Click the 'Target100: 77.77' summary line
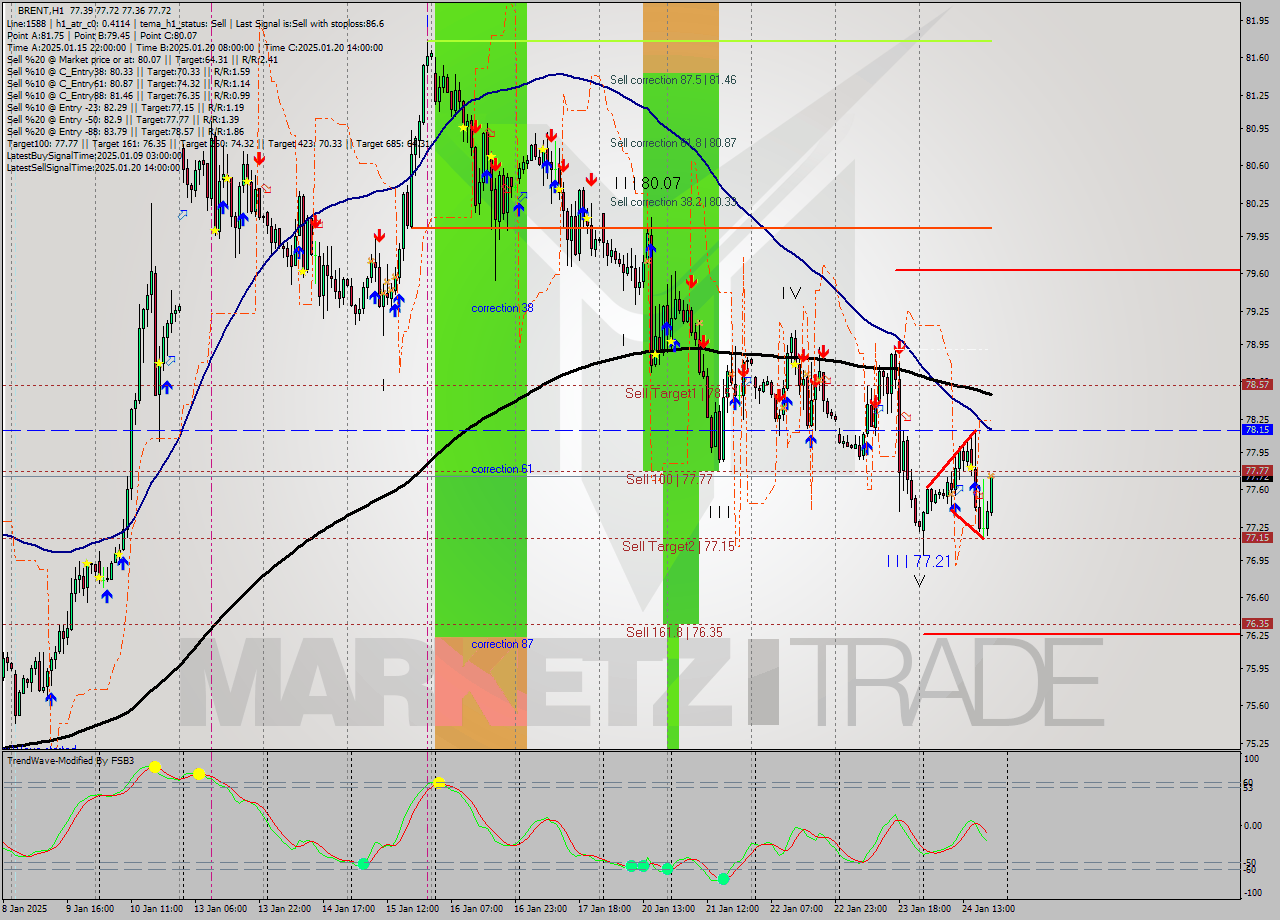This screenshot has width=1280, height=920. pyautogui.click(x=218, y=143)
